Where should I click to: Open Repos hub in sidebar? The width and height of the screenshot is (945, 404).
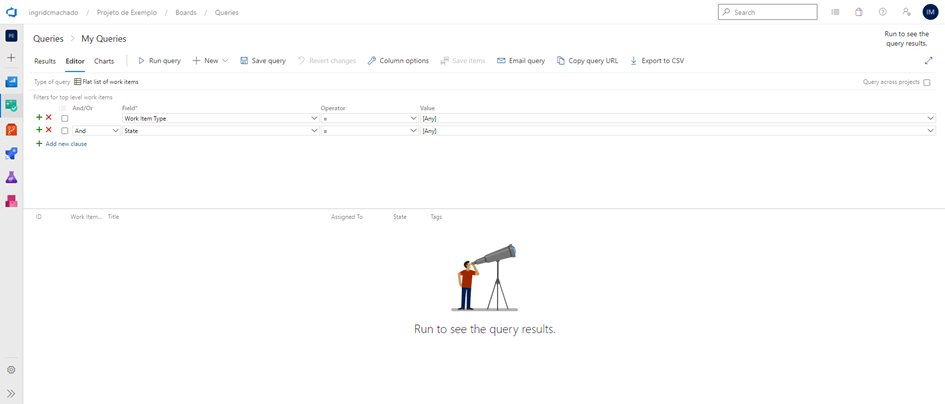tap(11, 129)
